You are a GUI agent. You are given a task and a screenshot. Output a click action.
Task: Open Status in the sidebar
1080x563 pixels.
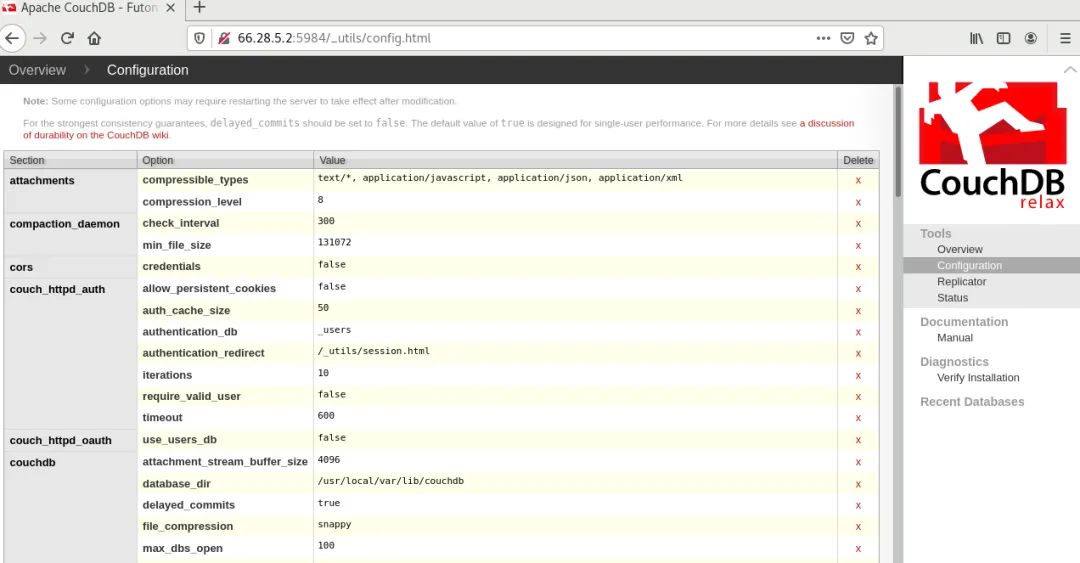tap(953, 298)
